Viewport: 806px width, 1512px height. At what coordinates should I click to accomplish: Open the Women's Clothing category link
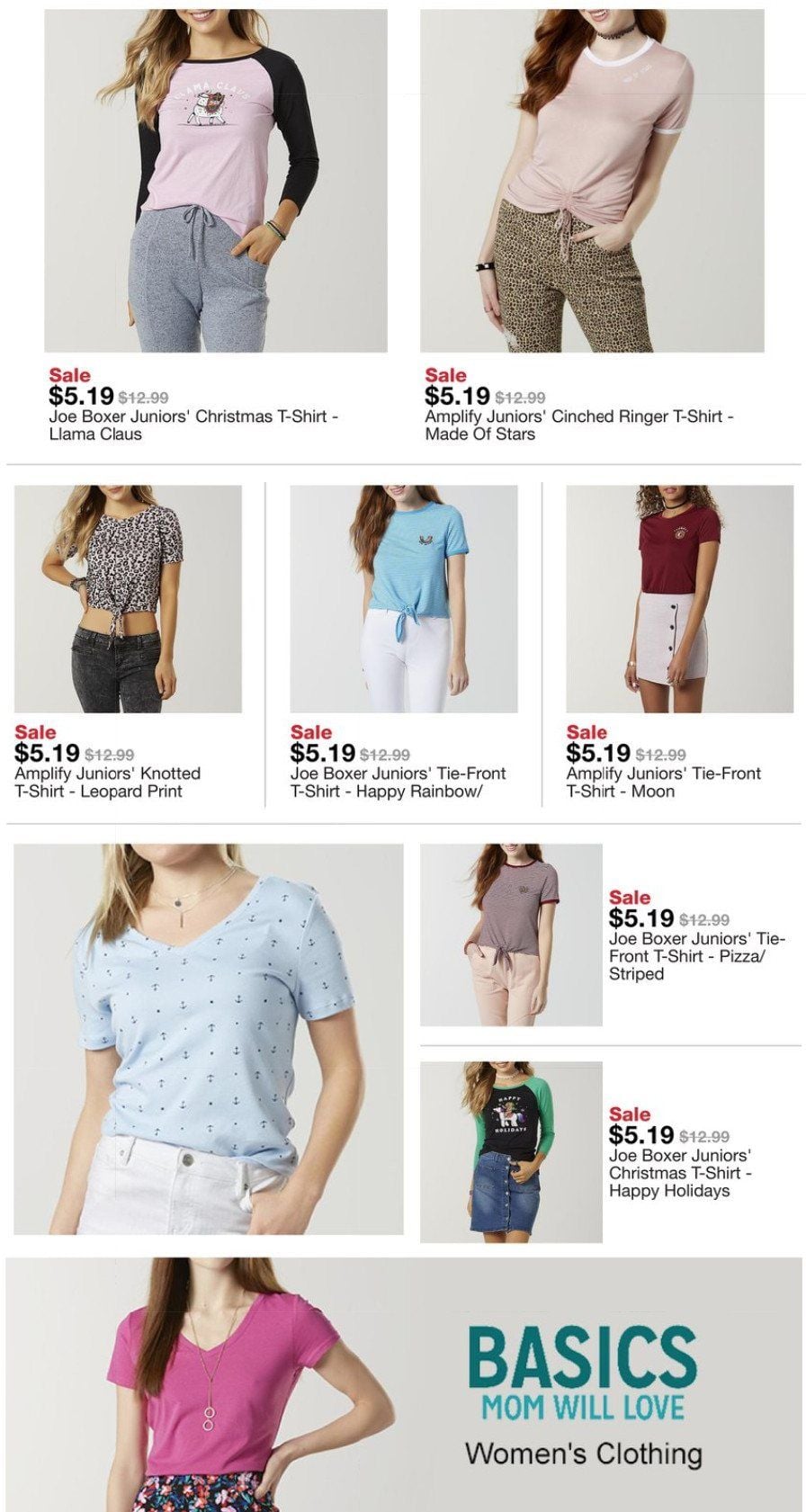coord(583,1454)
